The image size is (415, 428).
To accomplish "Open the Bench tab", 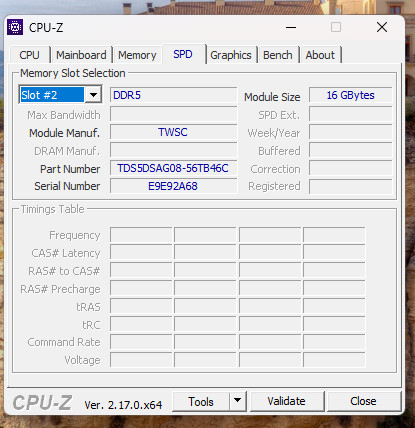I will click(278, 55).
